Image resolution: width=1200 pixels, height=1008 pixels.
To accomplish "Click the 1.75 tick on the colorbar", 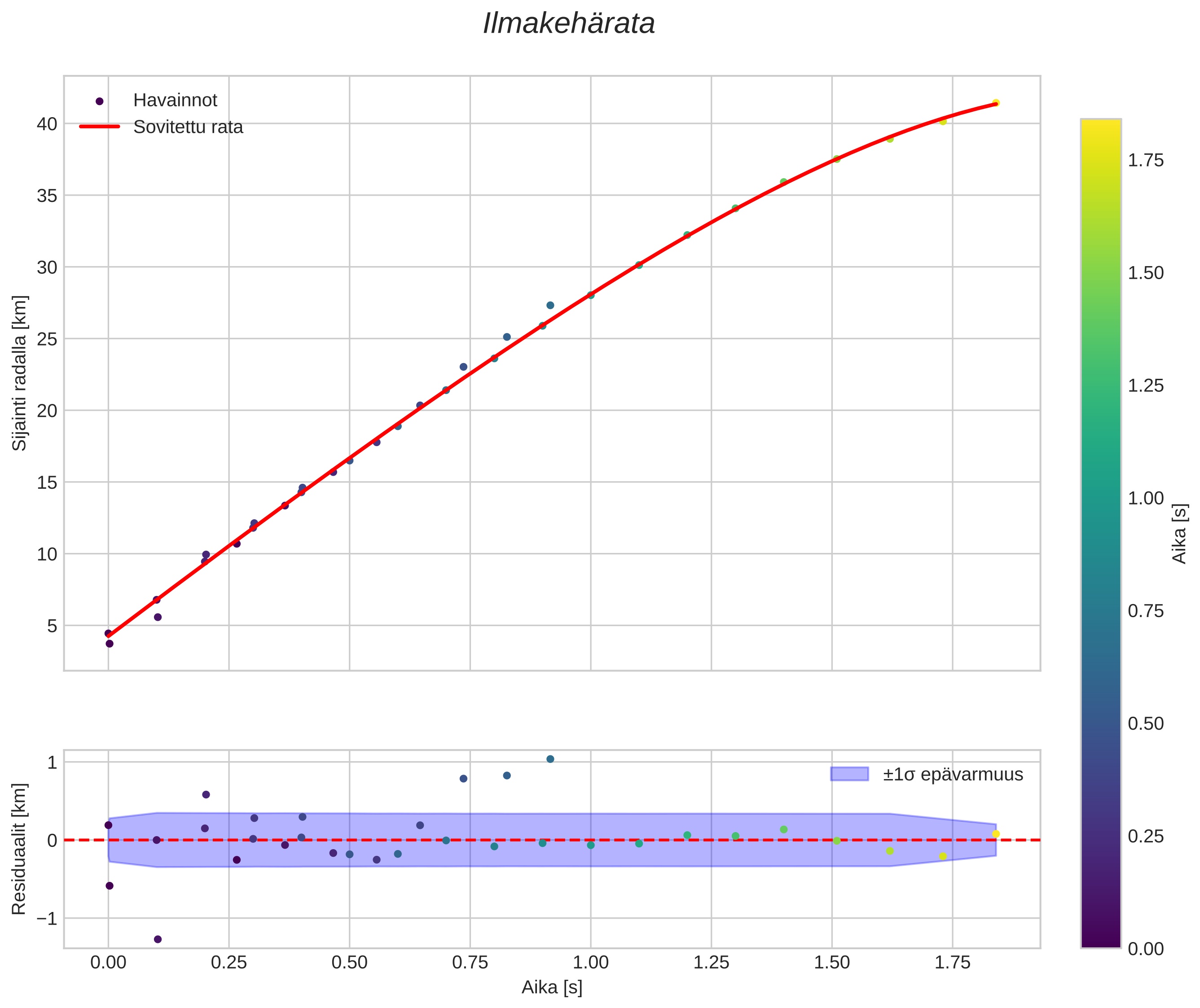I will [1145, 161].
